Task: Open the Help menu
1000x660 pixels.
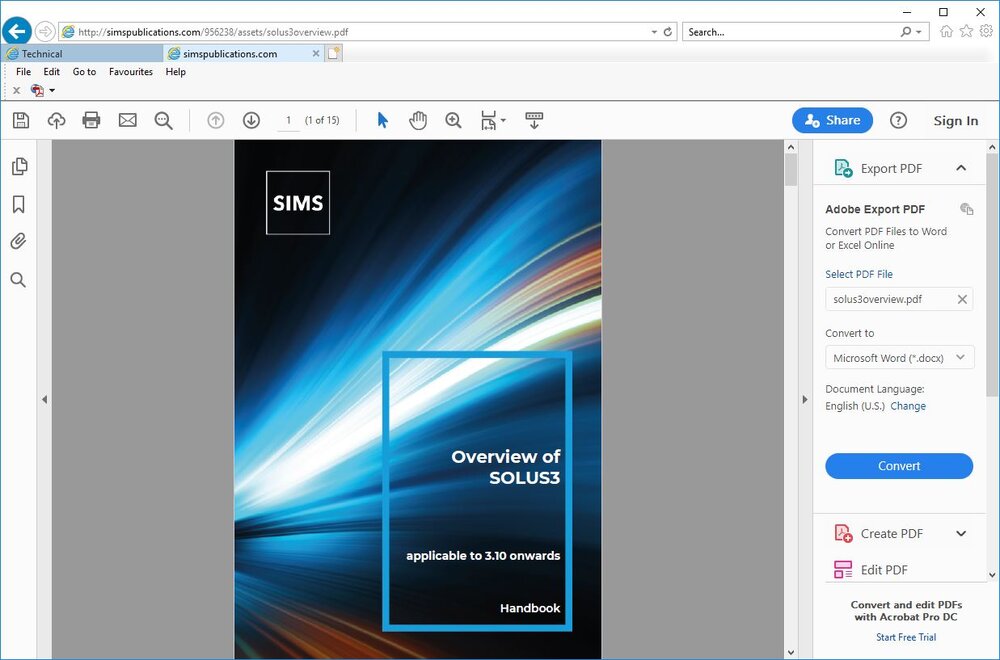Action: pos(175,71)
